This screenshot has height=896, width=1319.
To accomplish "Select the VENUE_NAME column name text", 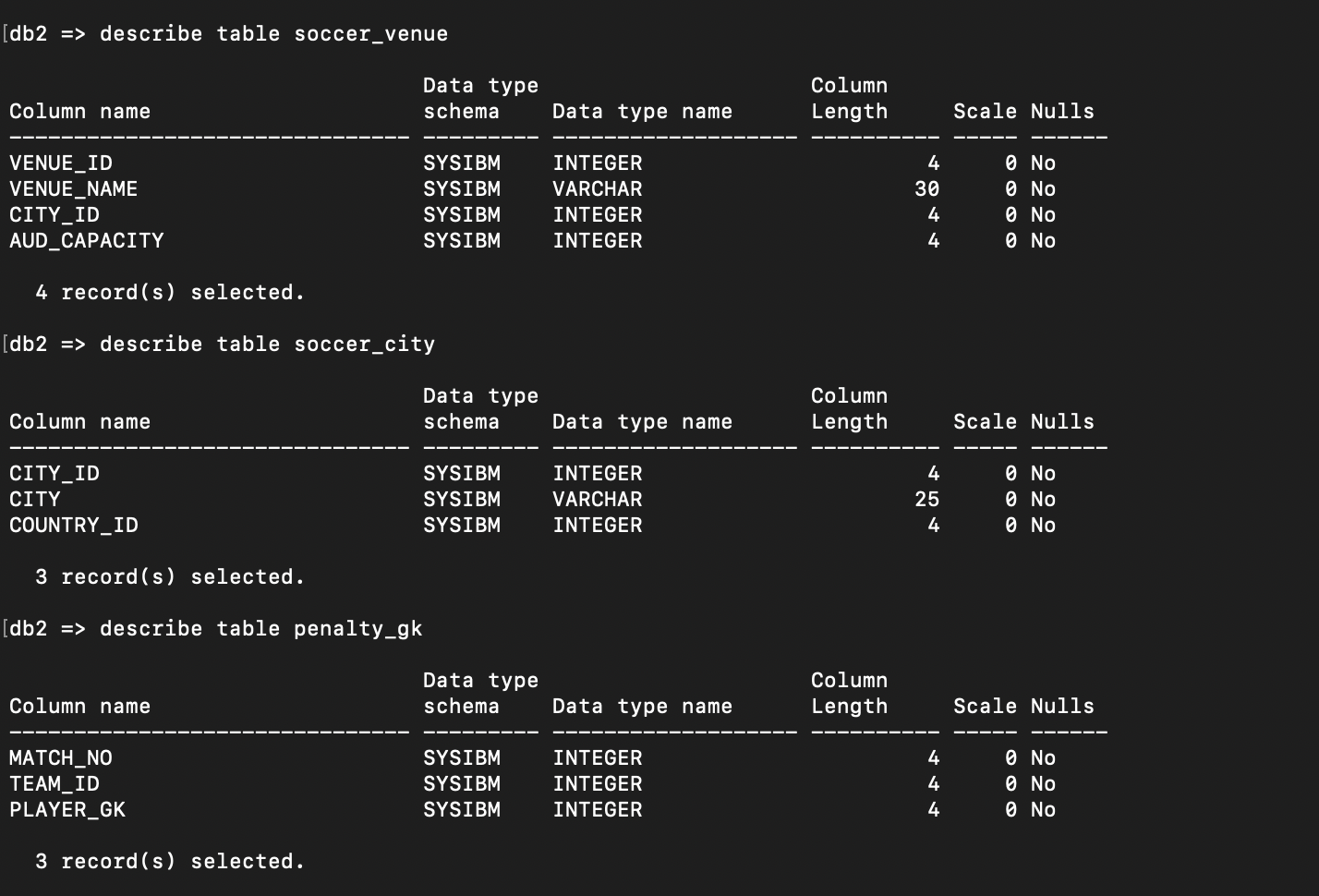I will click(73, 189).
